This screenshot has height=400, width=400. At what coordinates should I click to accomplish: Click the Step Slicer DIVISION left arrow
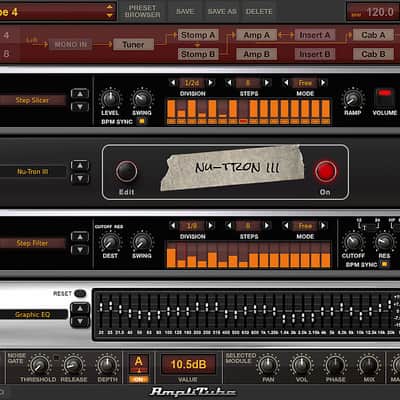(x=173, y=83)
